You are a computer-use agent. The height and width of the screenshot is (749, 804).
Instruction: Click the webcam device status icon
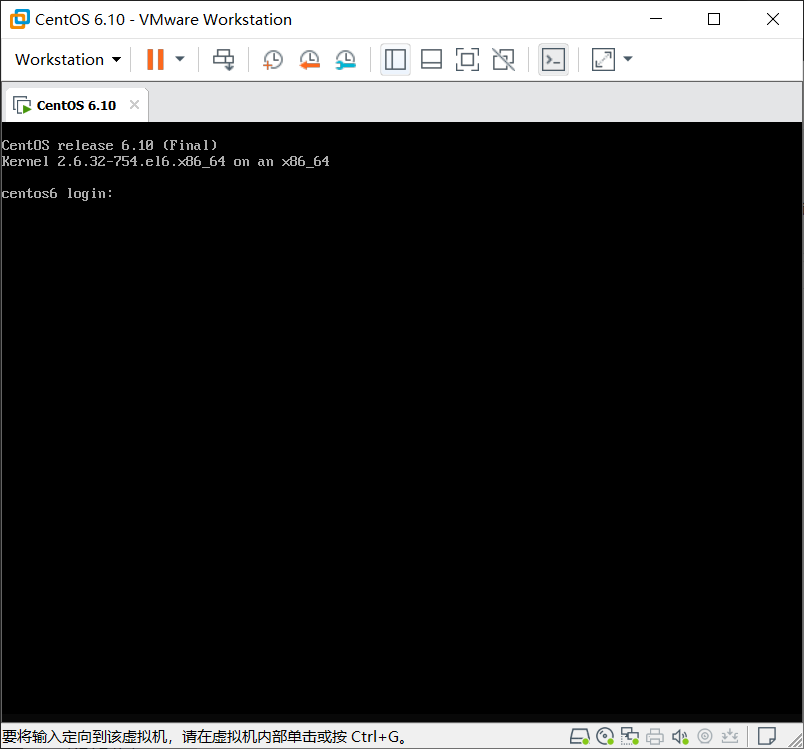pyautogui.click(x=705, y=737)
